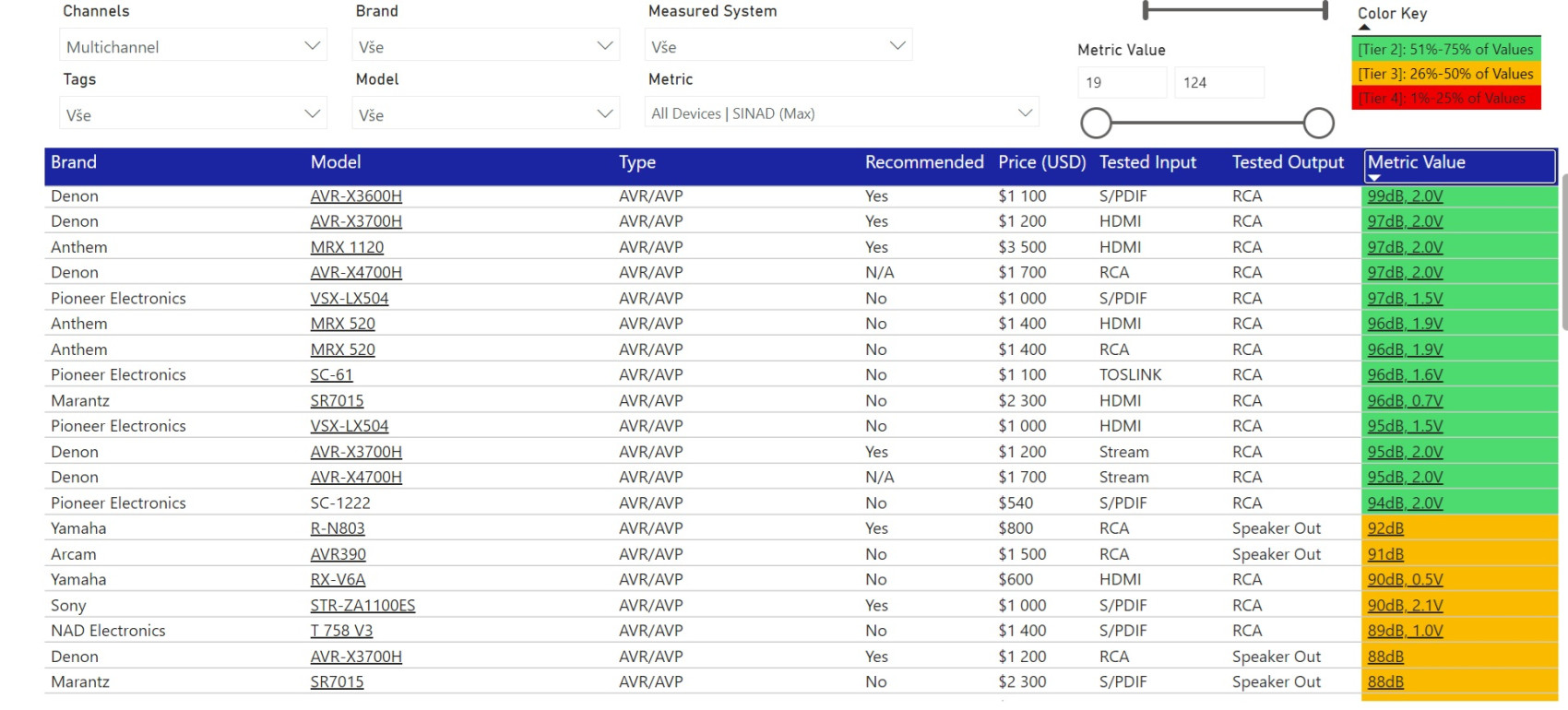Sort table by the Brand column header
Viewport: 1568px width, 710px height.
click(74, 162)
